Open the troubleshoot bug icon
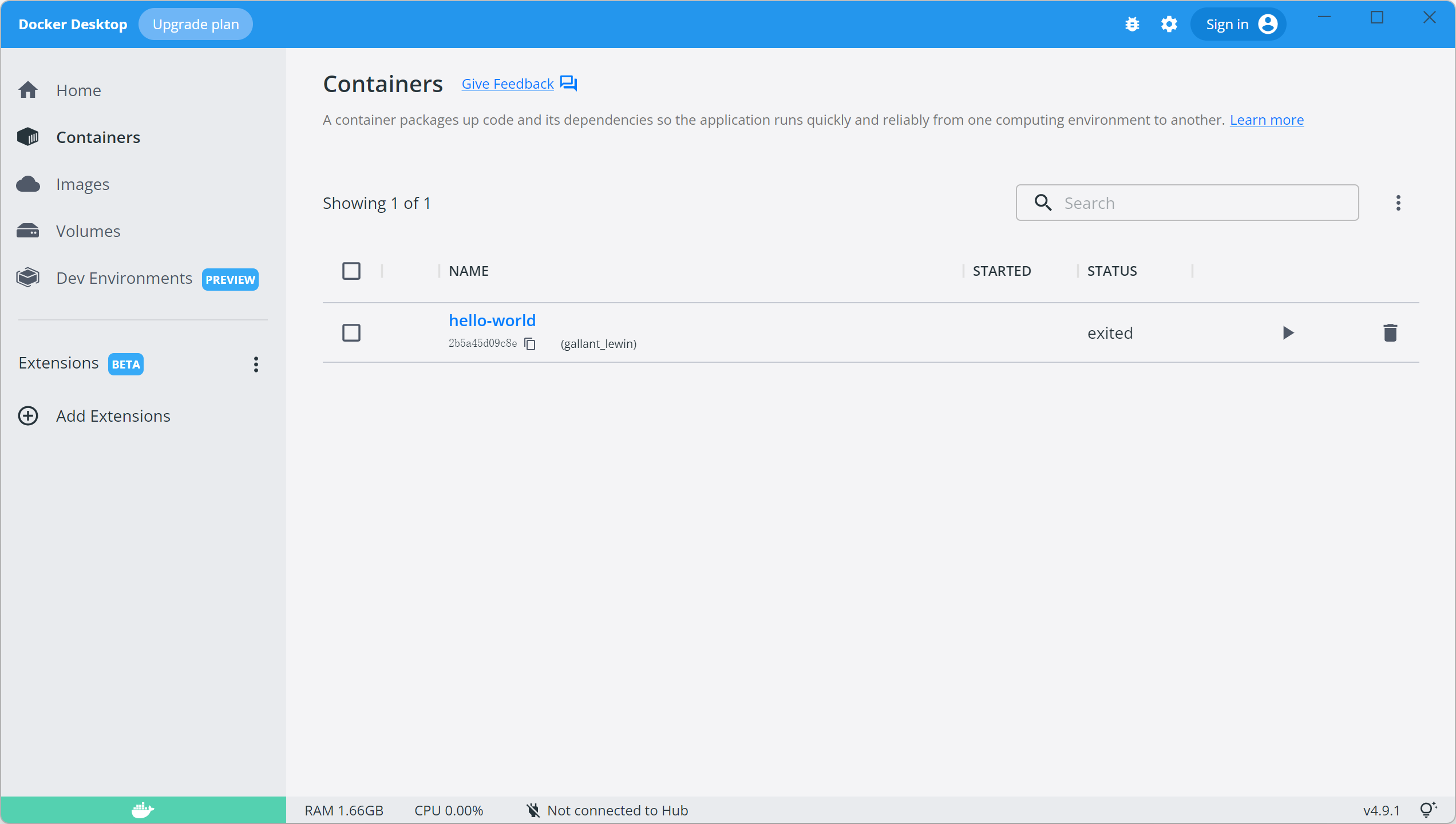 pos(1132,24)
